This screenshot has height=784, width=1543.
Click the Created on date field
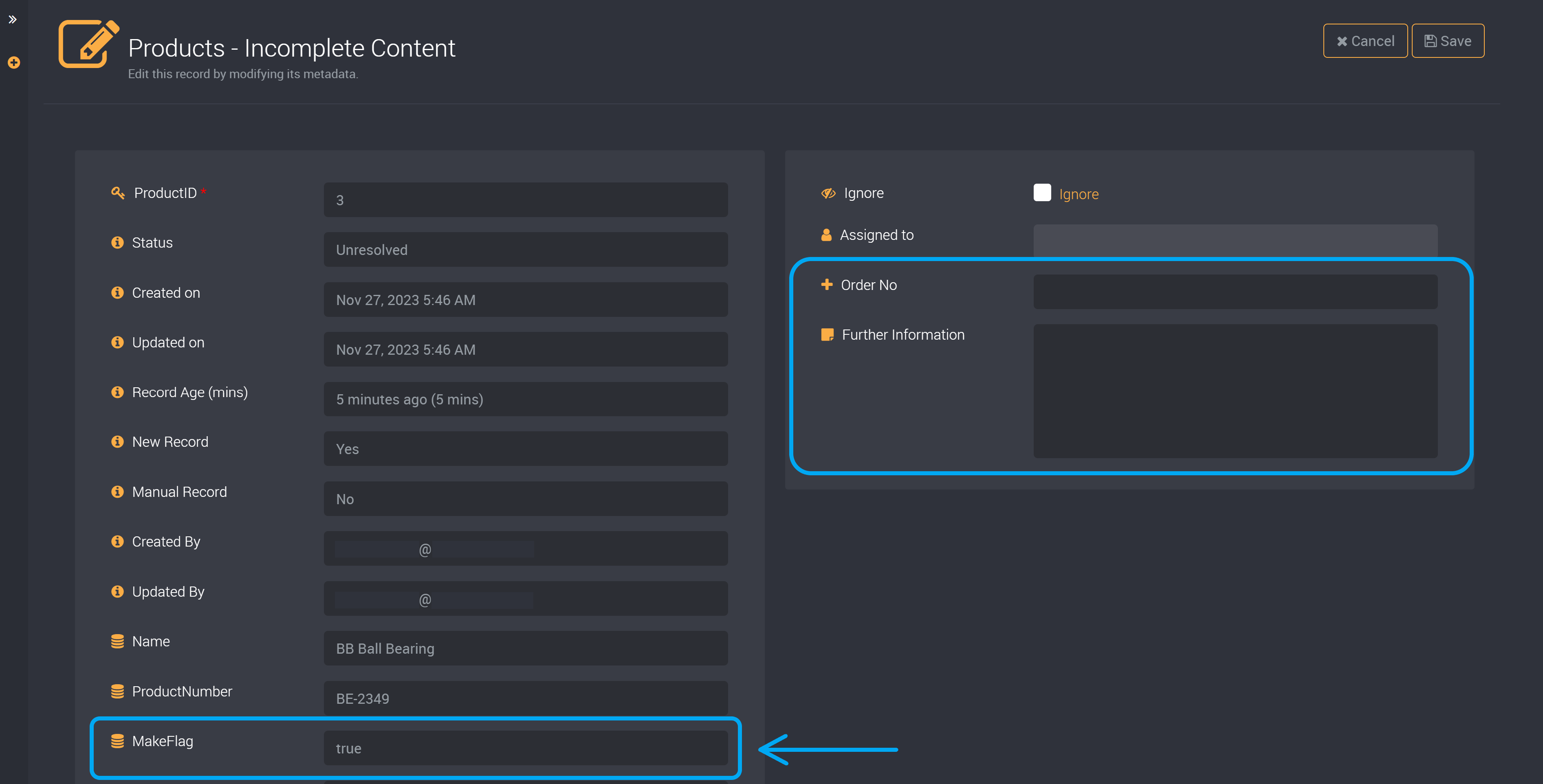(526, 299)
